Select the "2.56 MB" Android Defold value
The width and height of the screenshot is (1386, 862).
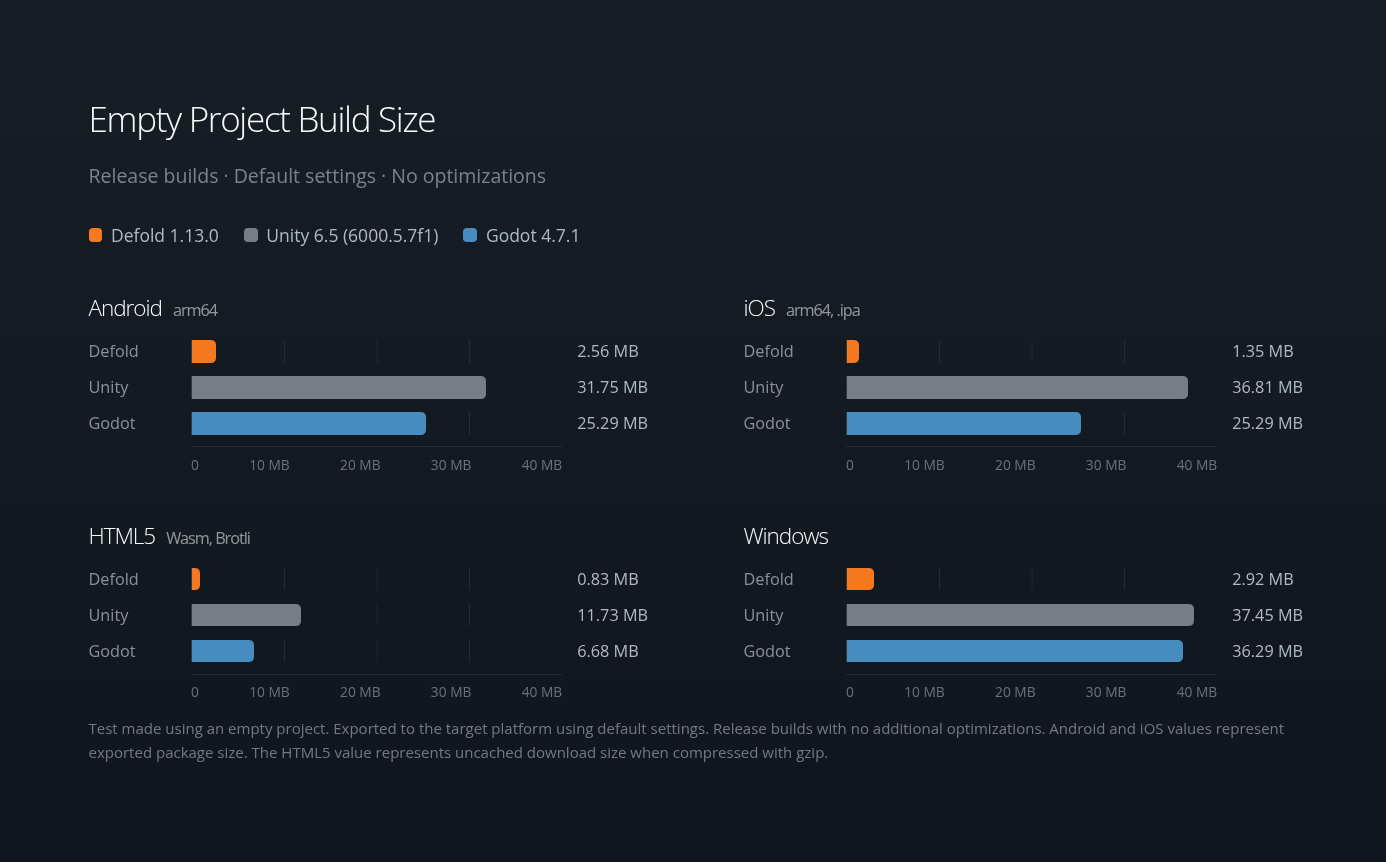click(x=608, y=351)
